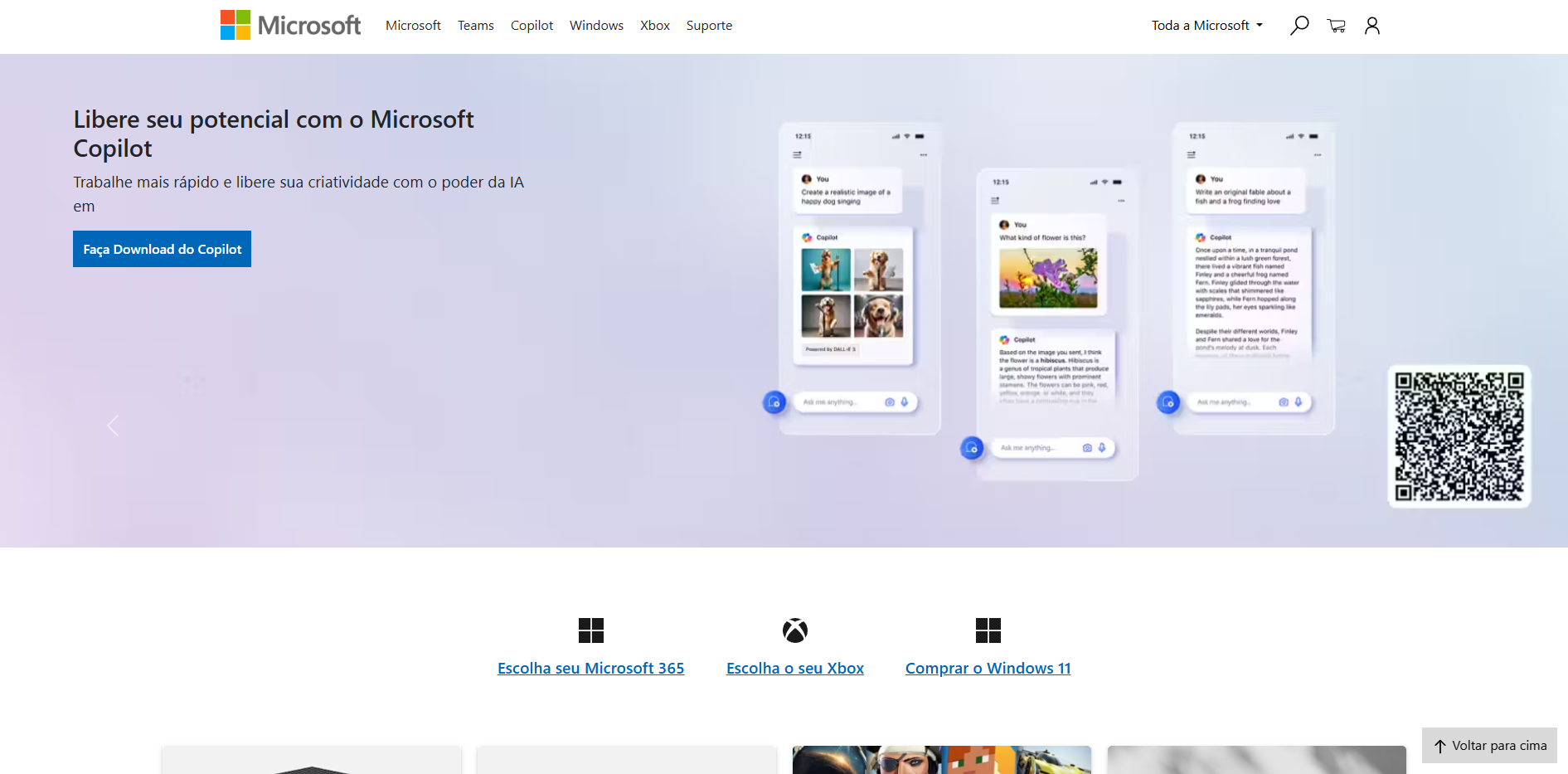Click the Xbox logo icon

pyautogui.click(x=794, y=630)
